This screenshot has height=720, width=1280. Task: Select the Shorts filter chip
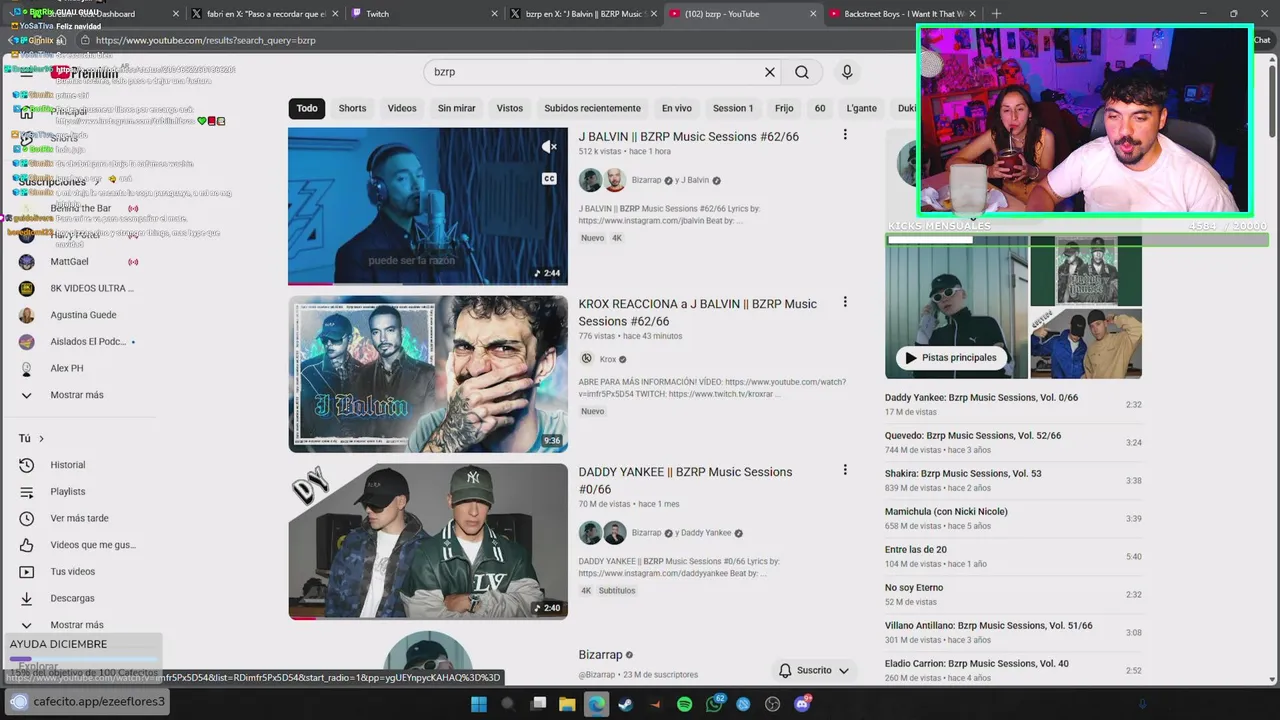(x=352, y=108)
